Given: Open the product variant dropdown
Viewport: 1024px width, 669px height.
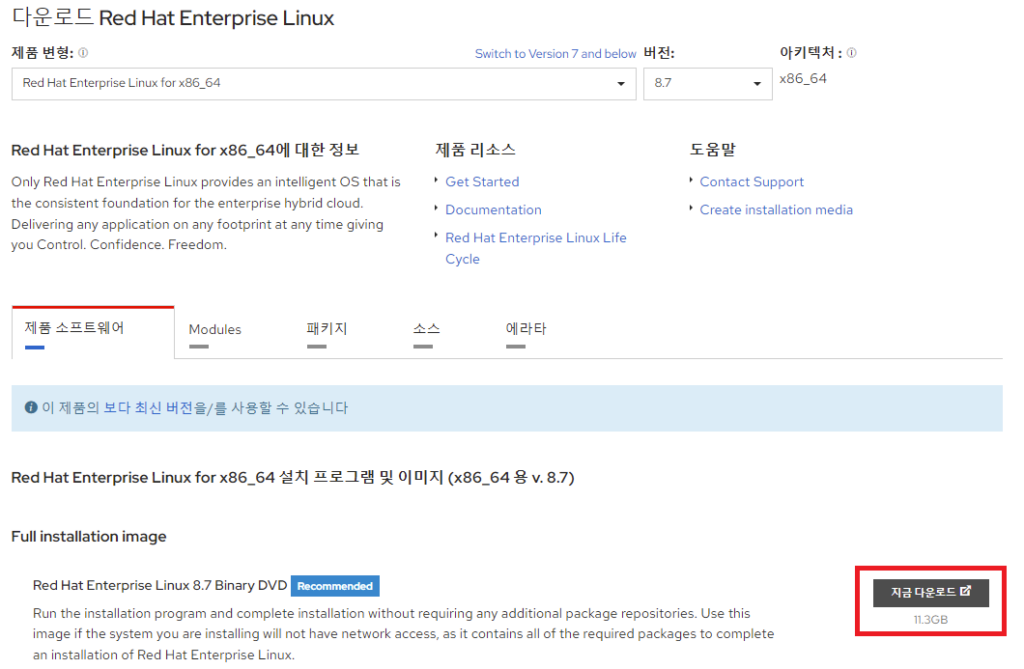Looking at the screenshot, I should [324, 84].
